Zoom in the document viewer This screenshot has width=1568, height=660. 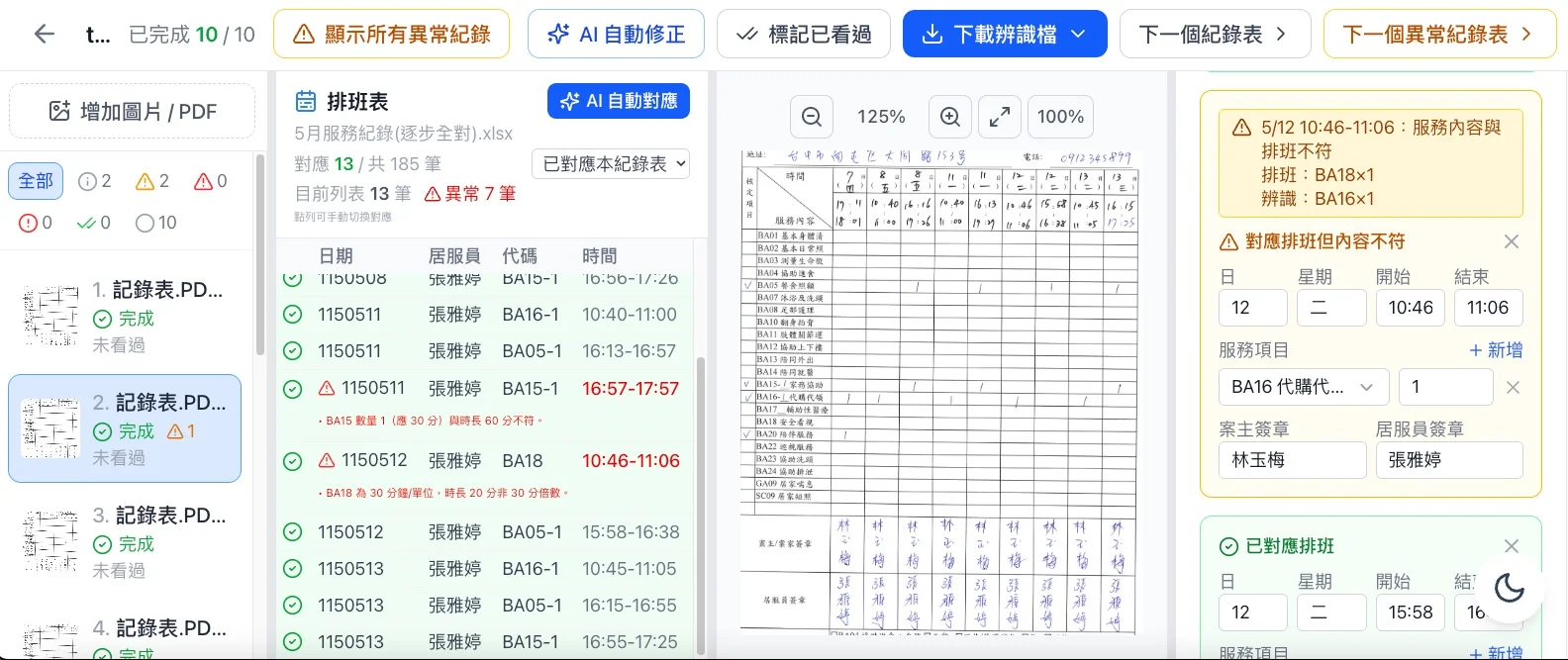point(950,117)
